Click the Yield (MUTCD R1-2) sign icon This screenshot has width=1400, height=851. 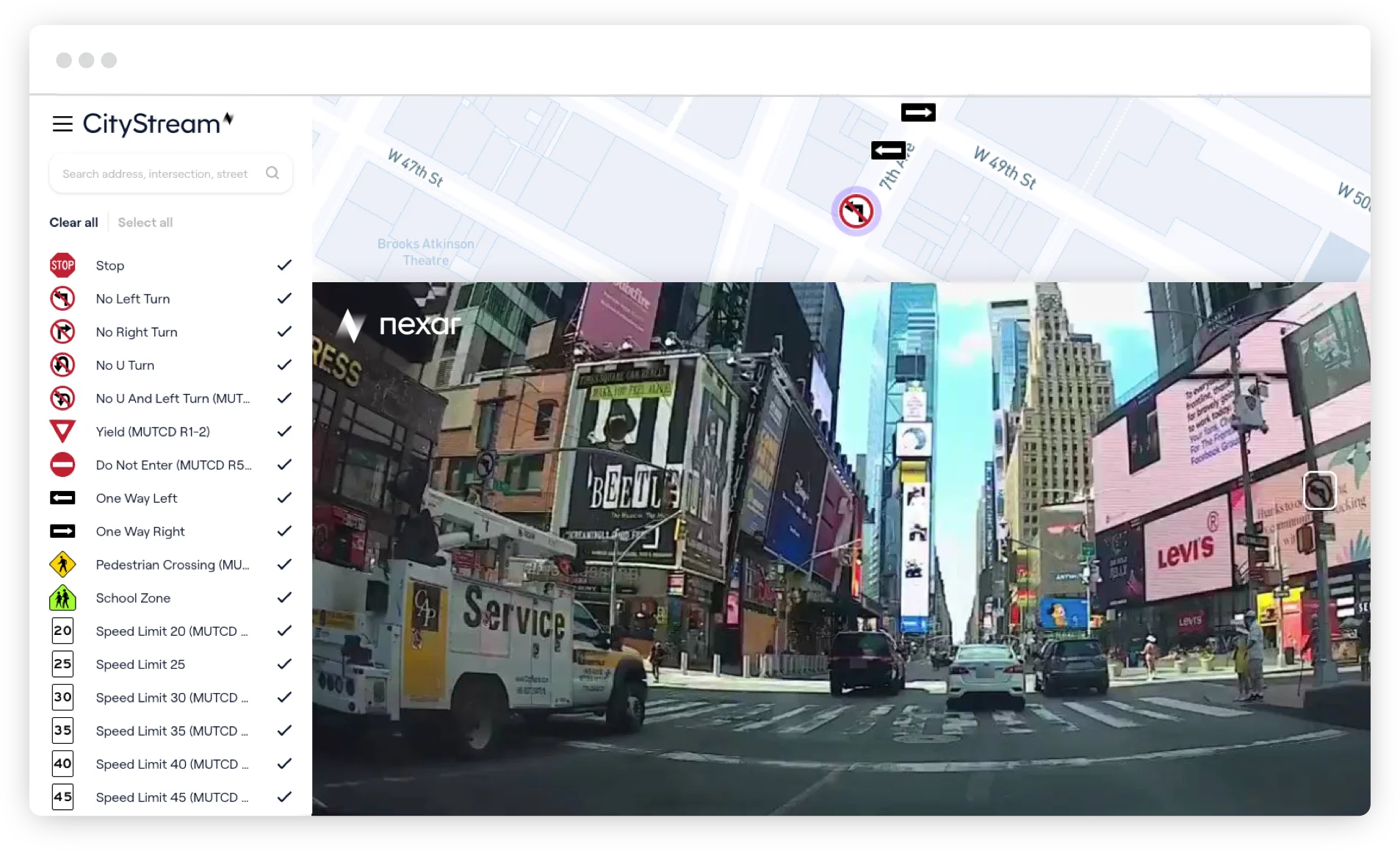tap(63, 431)
